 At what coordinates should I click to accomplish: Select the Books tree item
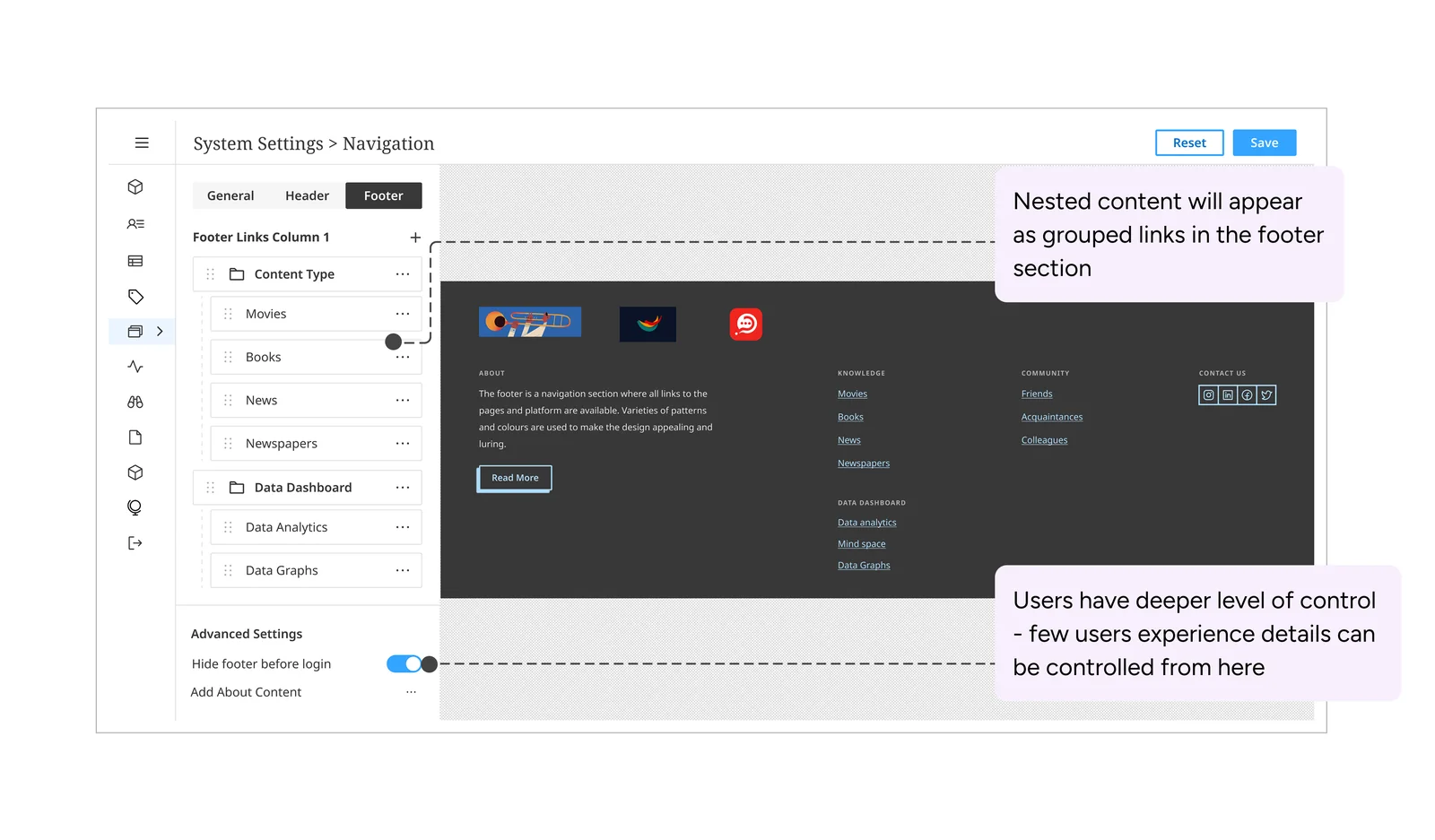(x=316, y=357)
